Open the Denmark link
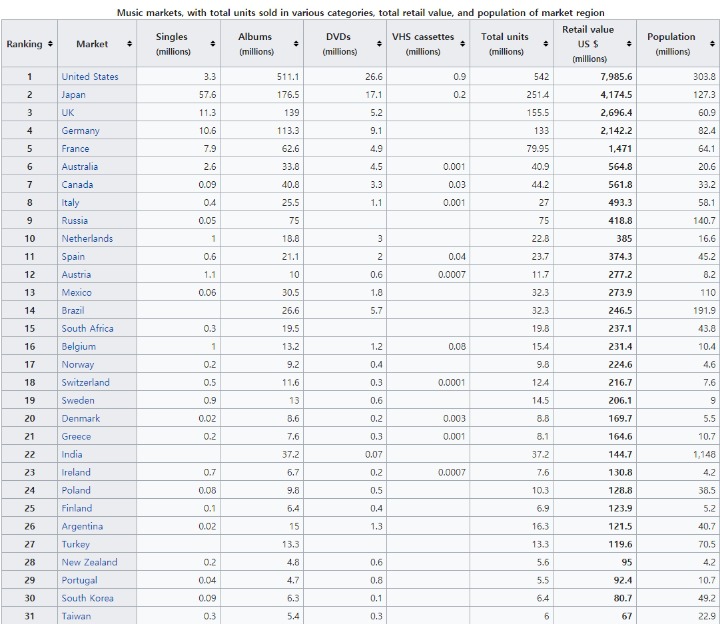This screenshot has width=720, height=624. coord(81,418)
